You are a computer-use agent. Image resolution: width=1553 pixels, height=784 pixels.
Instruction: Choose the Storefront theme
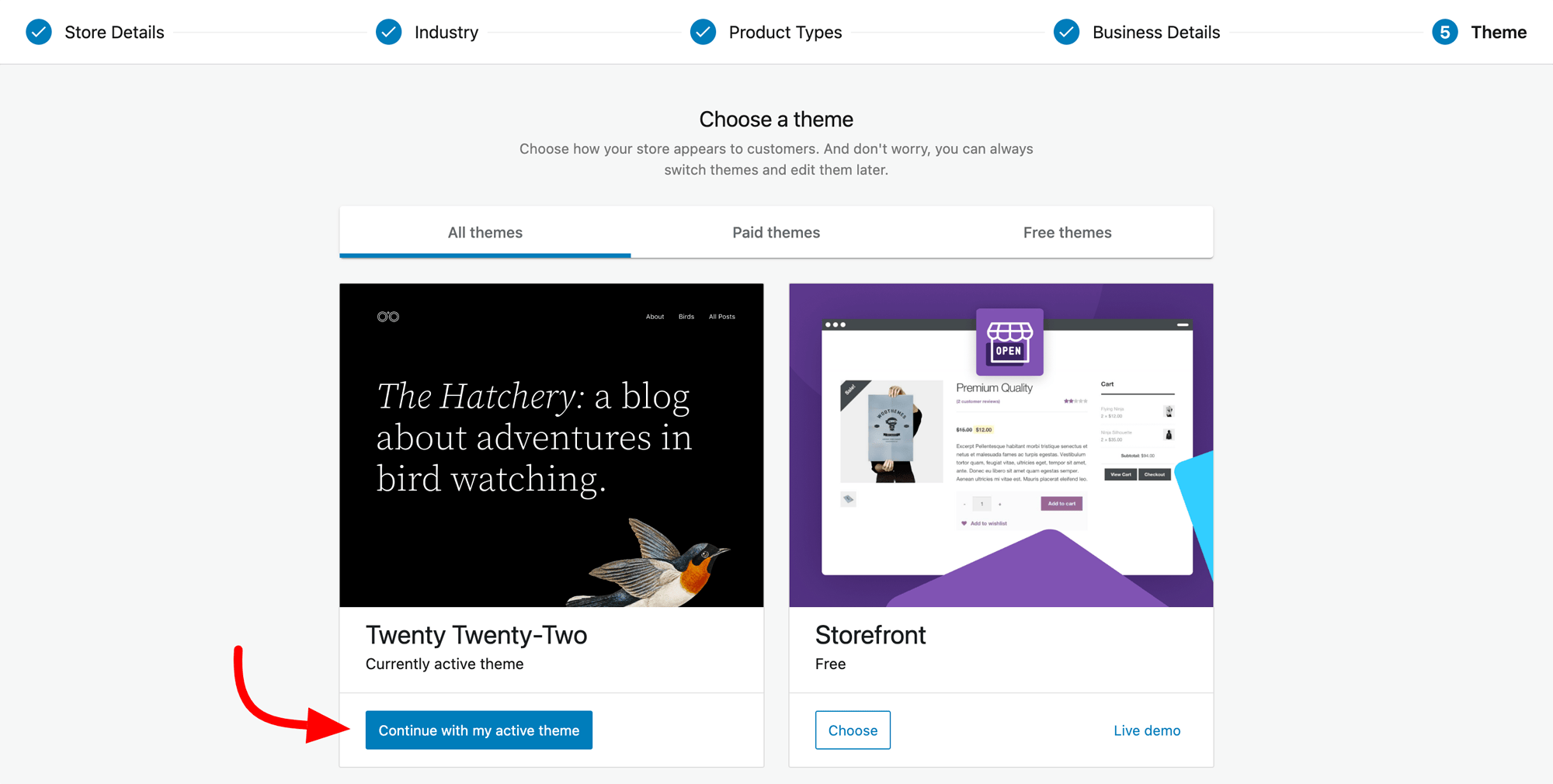click(x=853, y=730)
